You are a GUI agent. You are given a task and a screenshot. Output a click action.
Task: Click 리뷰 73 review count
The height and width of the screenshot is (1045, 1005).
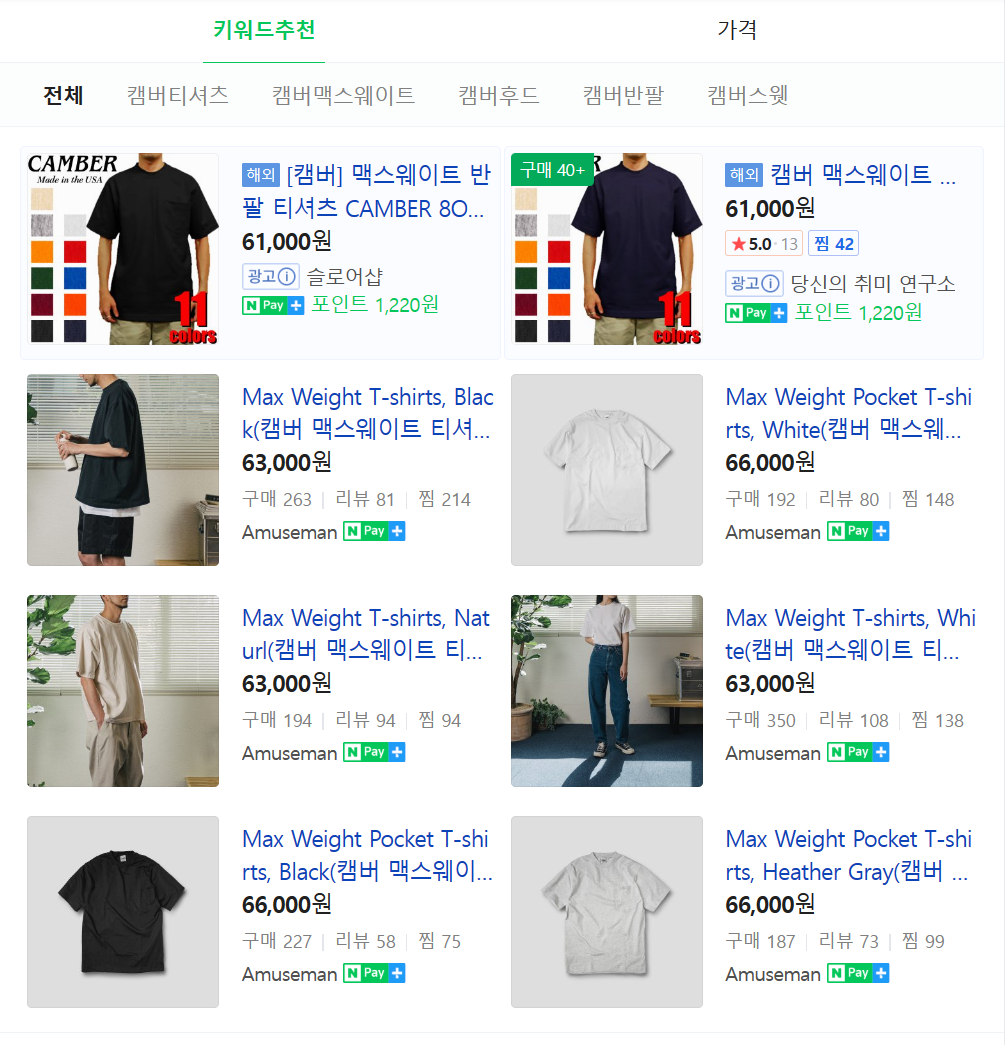pyautogui.click(x=848, y=941)
